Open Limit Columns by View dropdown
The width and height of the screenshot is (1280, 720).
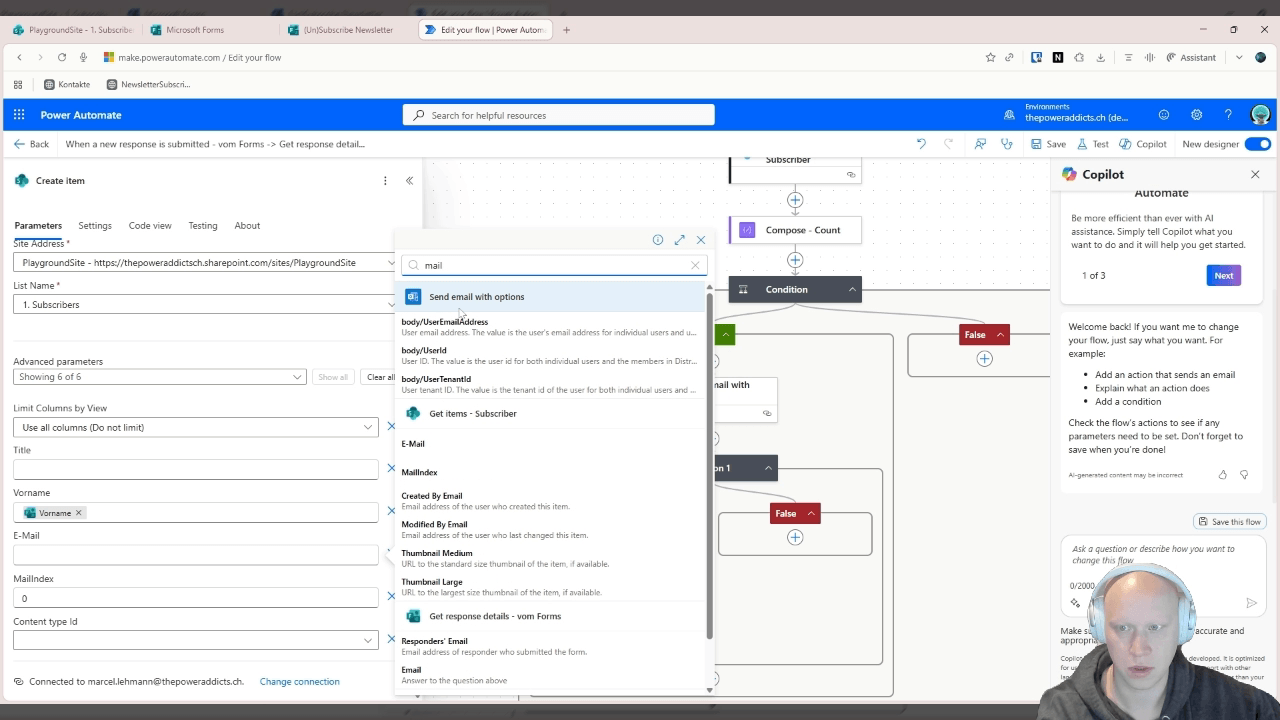click(x=195, y=427)
